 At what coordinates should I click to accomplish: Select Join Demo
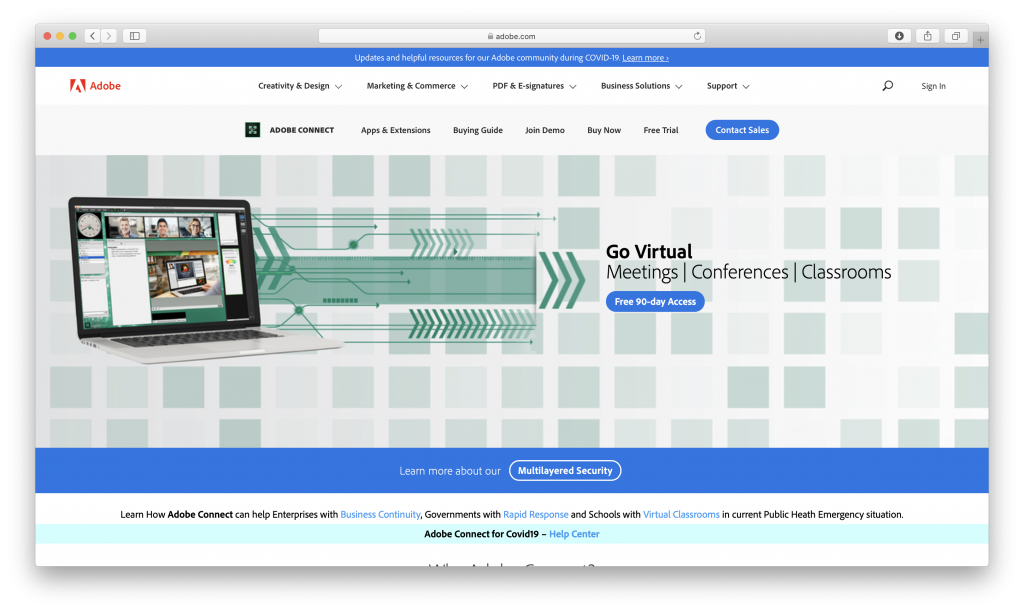coord(545,130)
